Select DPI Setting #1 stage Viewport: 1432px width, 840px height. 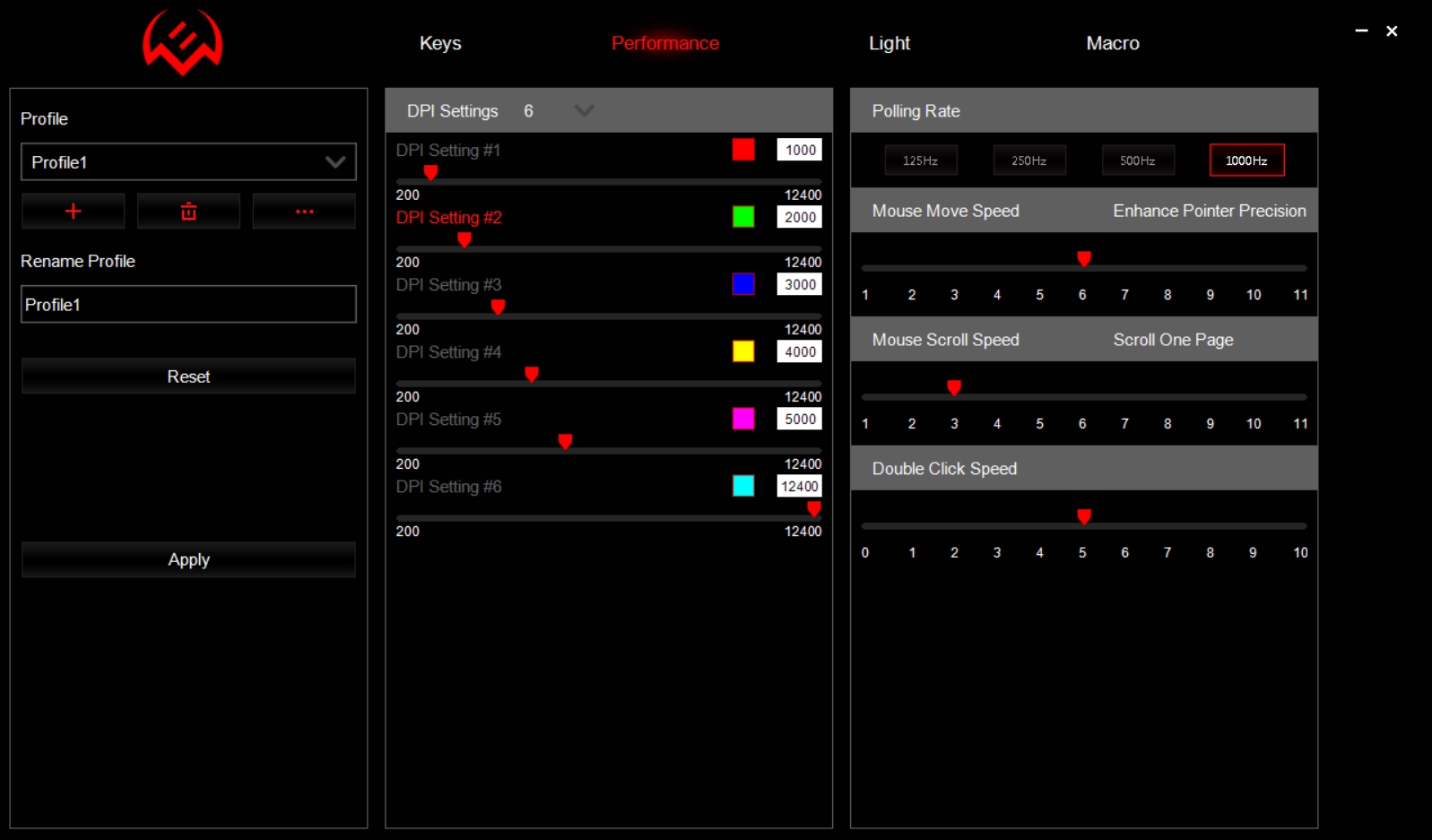[448, 151]
